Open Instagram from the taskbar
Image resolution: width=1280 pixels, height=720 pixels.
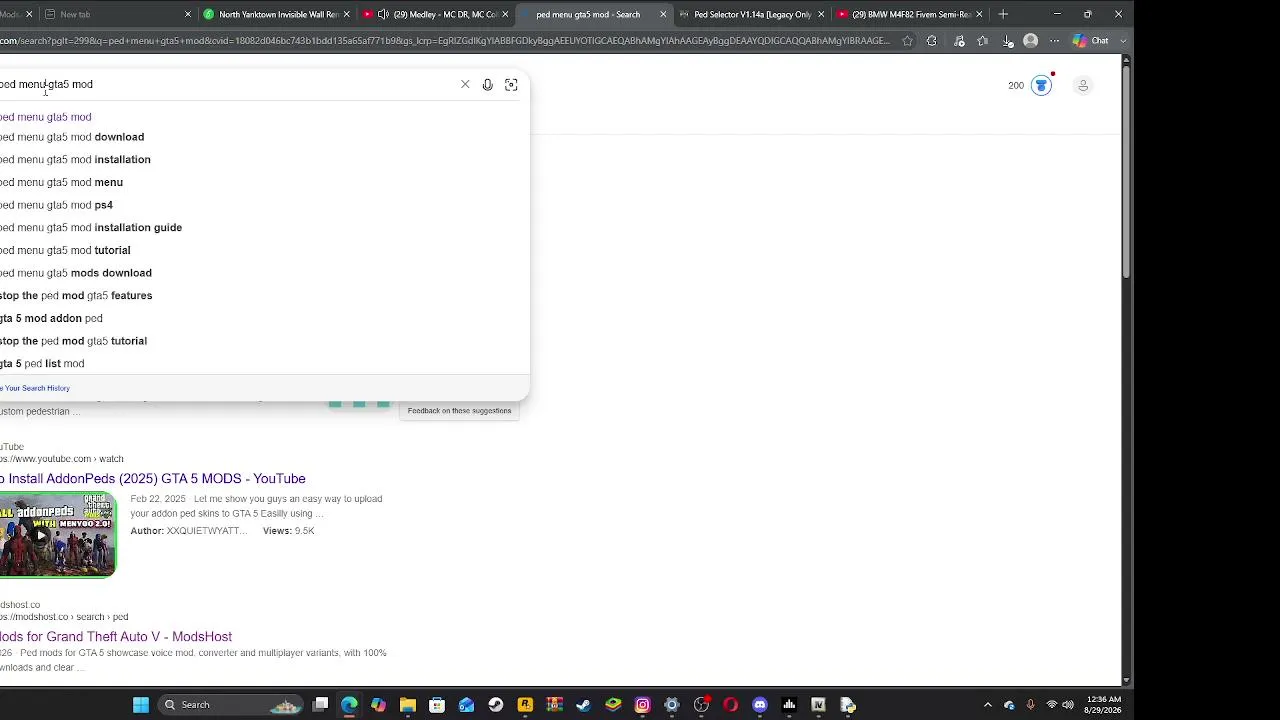pyautogui.click(x=642, y=705)
